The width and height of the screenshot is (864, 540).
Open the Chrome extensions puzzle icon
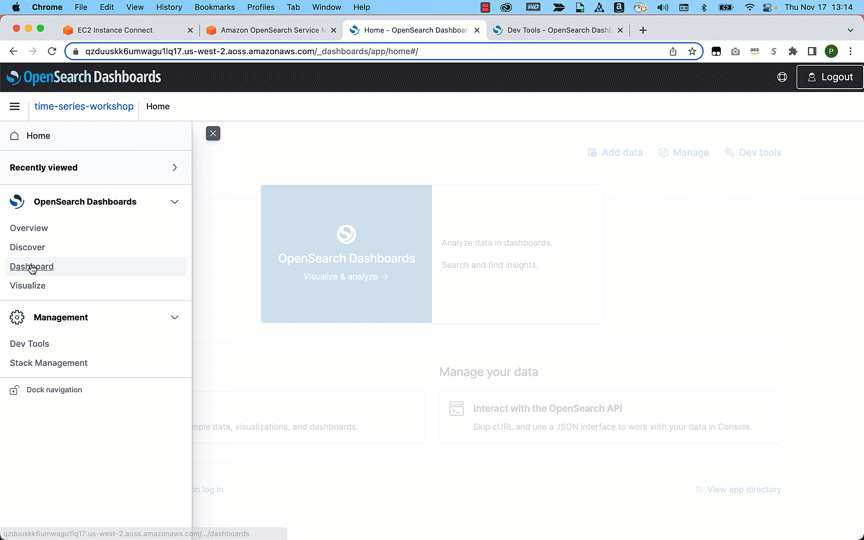pos(792,51)
